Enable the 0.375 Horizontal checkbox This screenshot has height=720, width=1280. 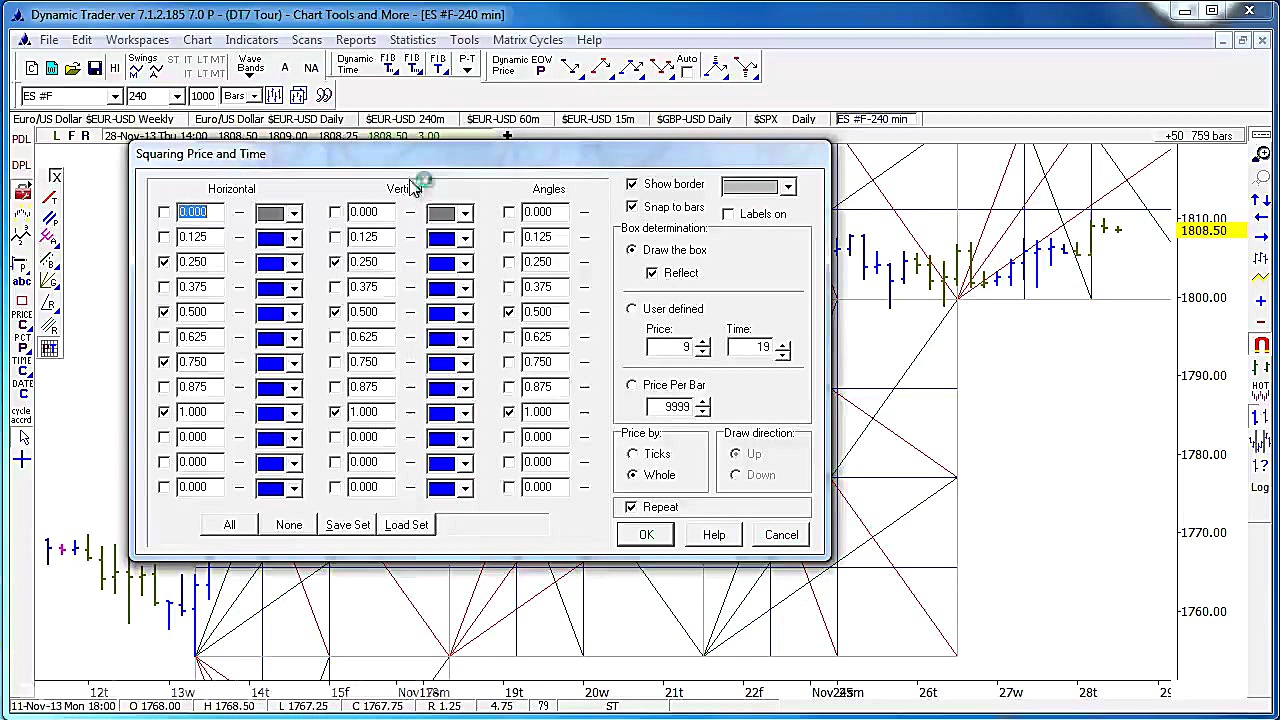click(x=163, y=287)
